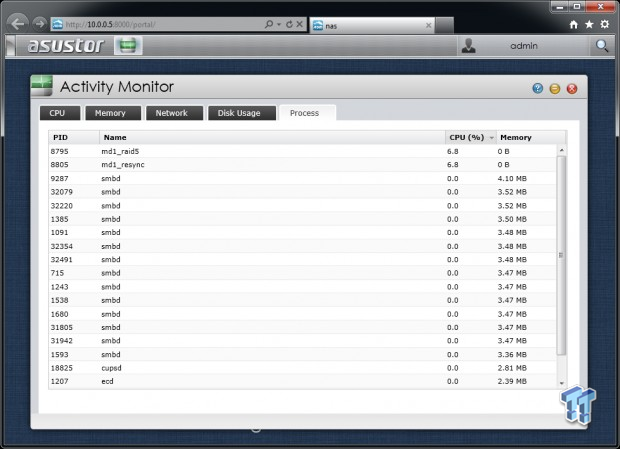Open the browser home page icon

574,25
